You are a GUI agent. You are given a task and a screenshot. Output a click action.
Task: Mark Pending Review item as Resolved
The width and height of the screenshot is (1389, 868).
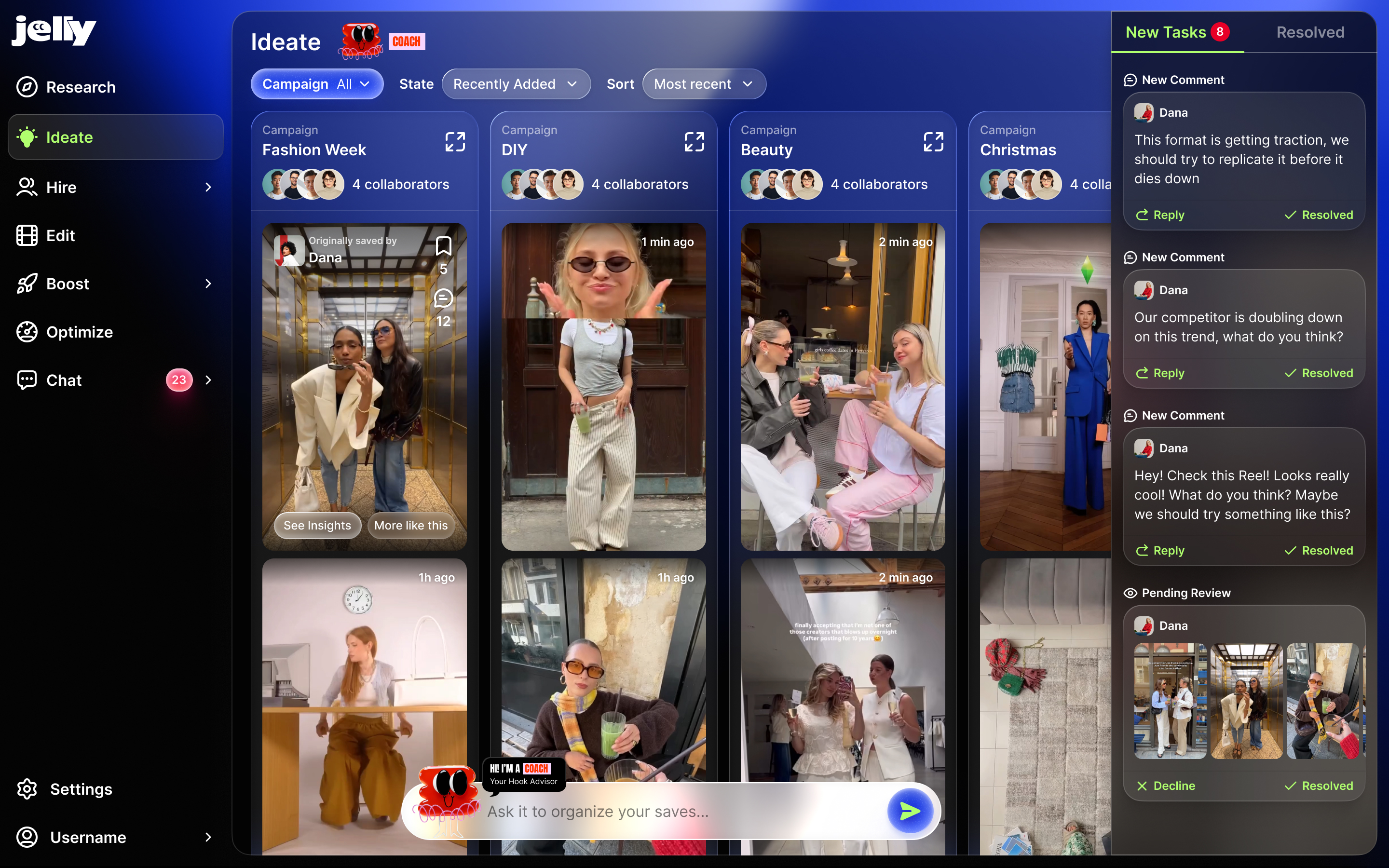click(1319, 786)
